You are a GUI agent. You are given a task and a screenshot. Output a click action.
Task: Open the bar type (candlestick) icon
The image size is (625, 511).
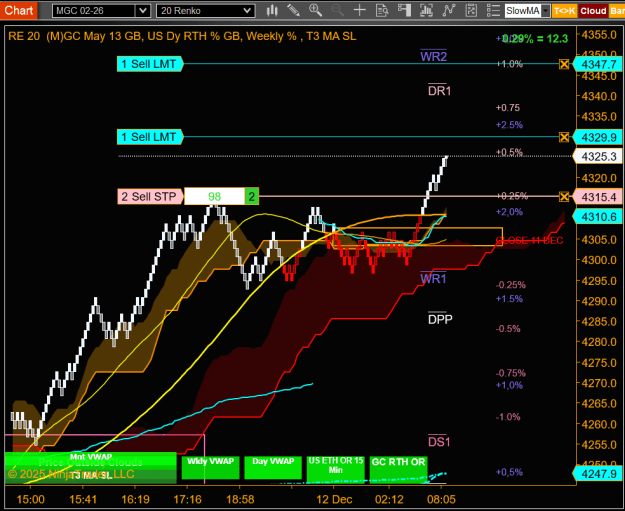click(x=272, y=10)
